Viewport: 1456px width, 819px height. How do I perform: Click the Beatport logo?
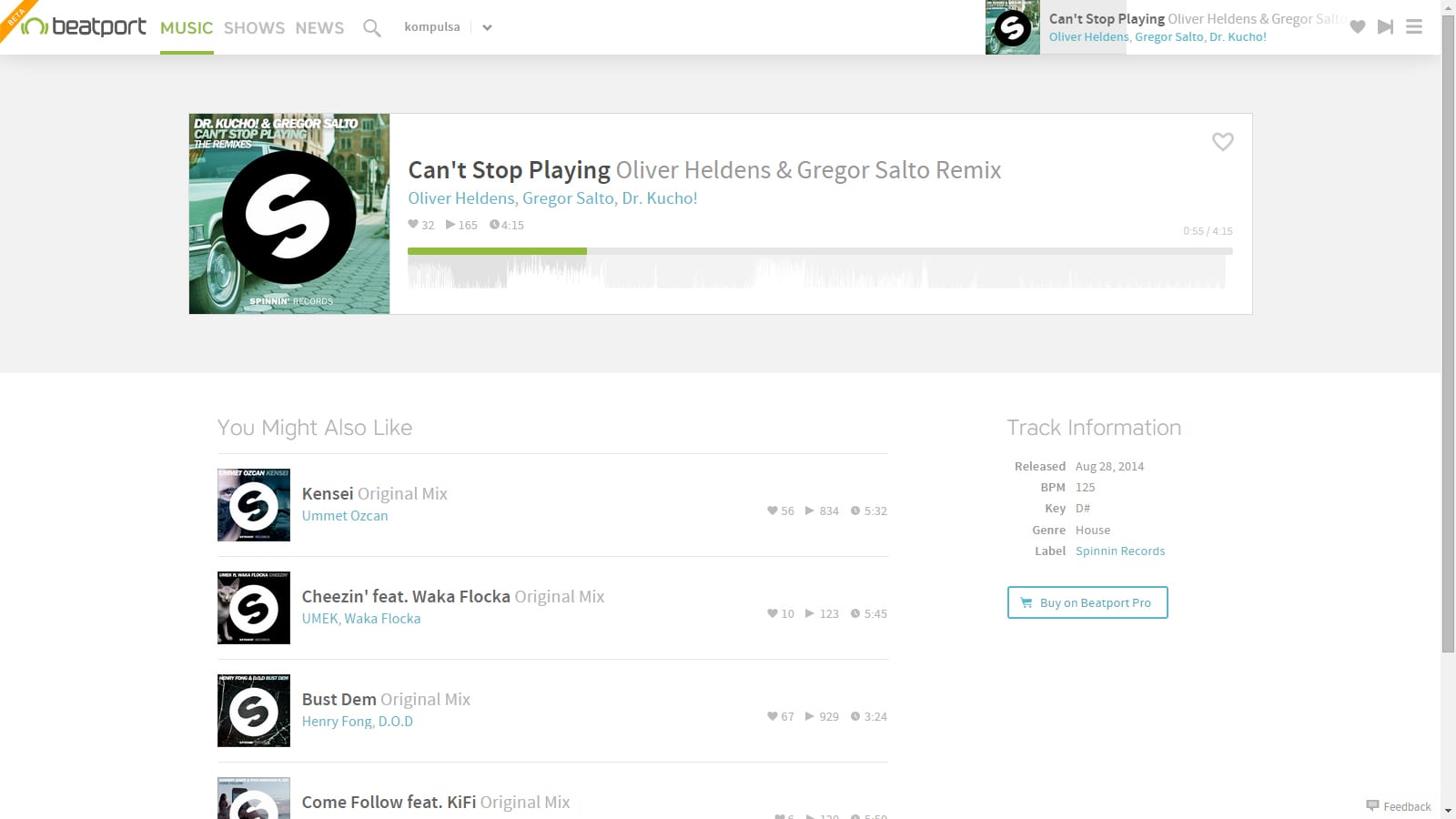[x=84, y=27]
